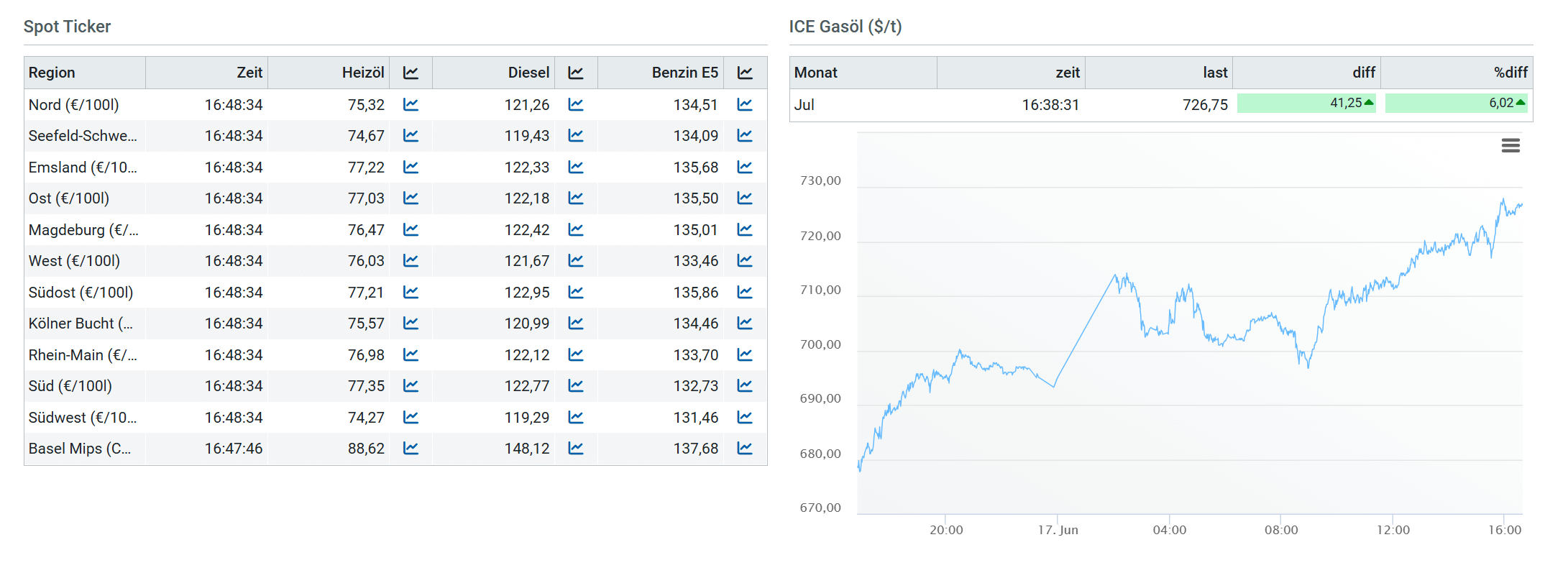Open Diesel chart for Seefeld-Schwe row

click(x=576, y=136)
